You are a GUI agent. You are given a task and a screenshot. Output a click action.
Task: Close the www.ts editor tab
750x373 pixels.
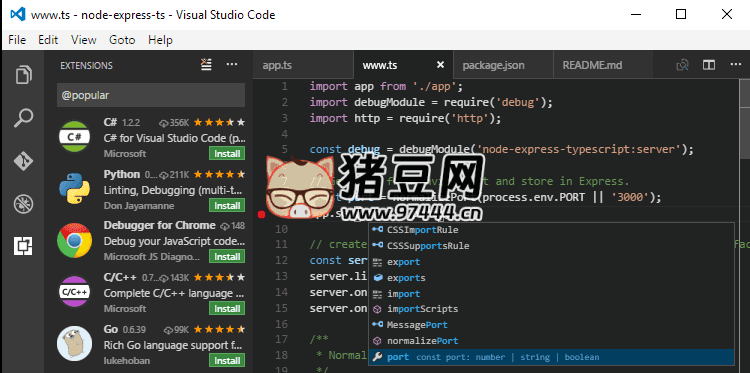pos(441,65)
